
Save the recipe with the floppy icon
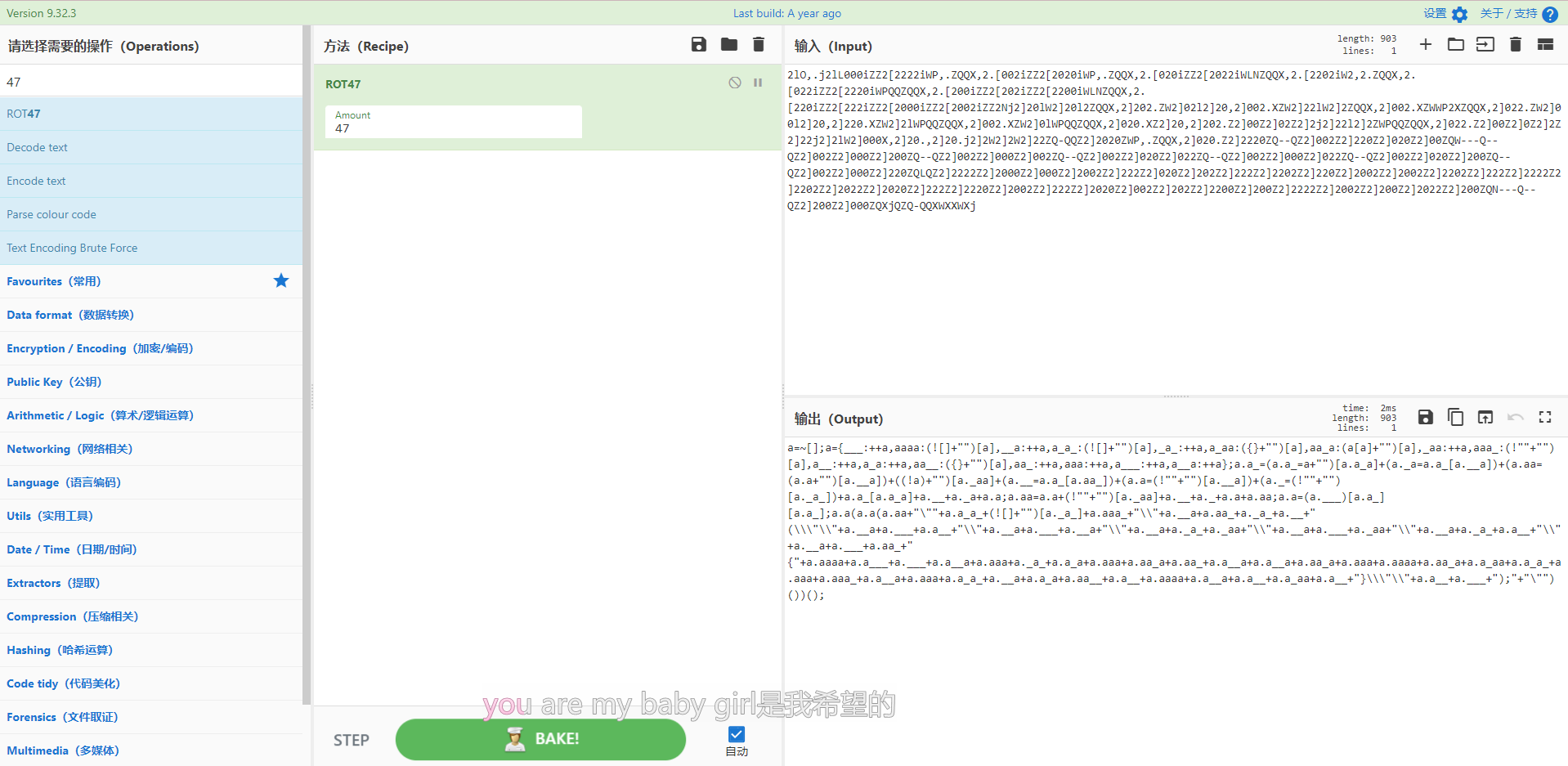699,44
